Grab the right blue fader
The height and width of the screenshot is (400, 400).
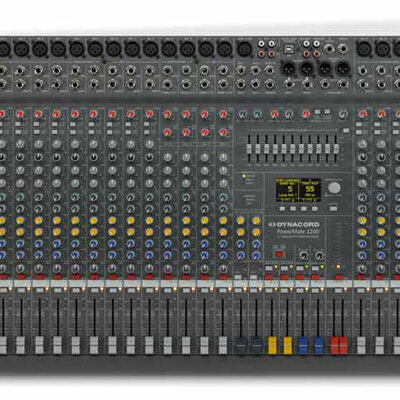pyautogui.click(x=318, y=345)
